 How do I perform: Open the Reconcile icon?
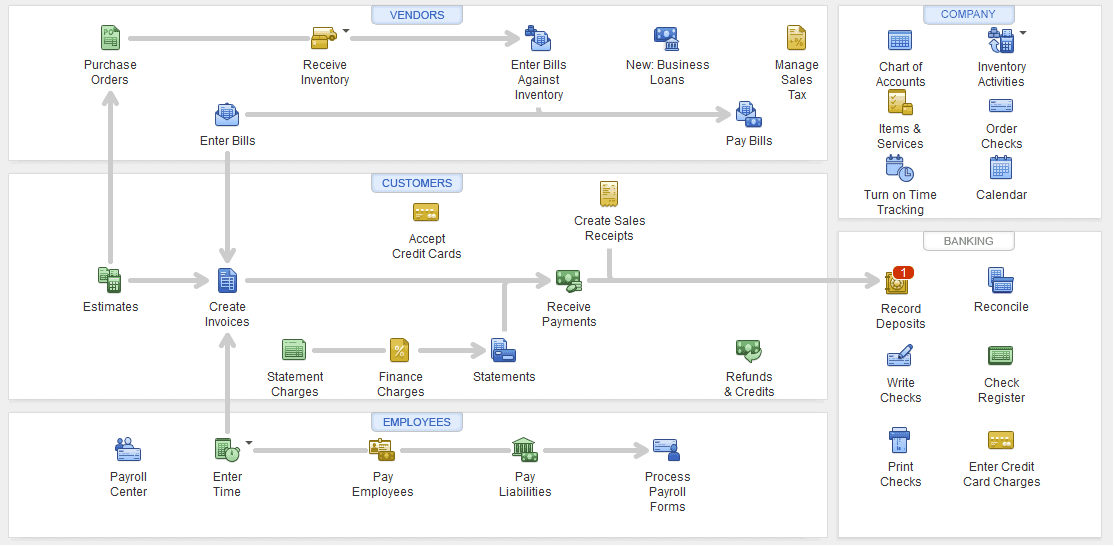click(x=1001, y=280)
